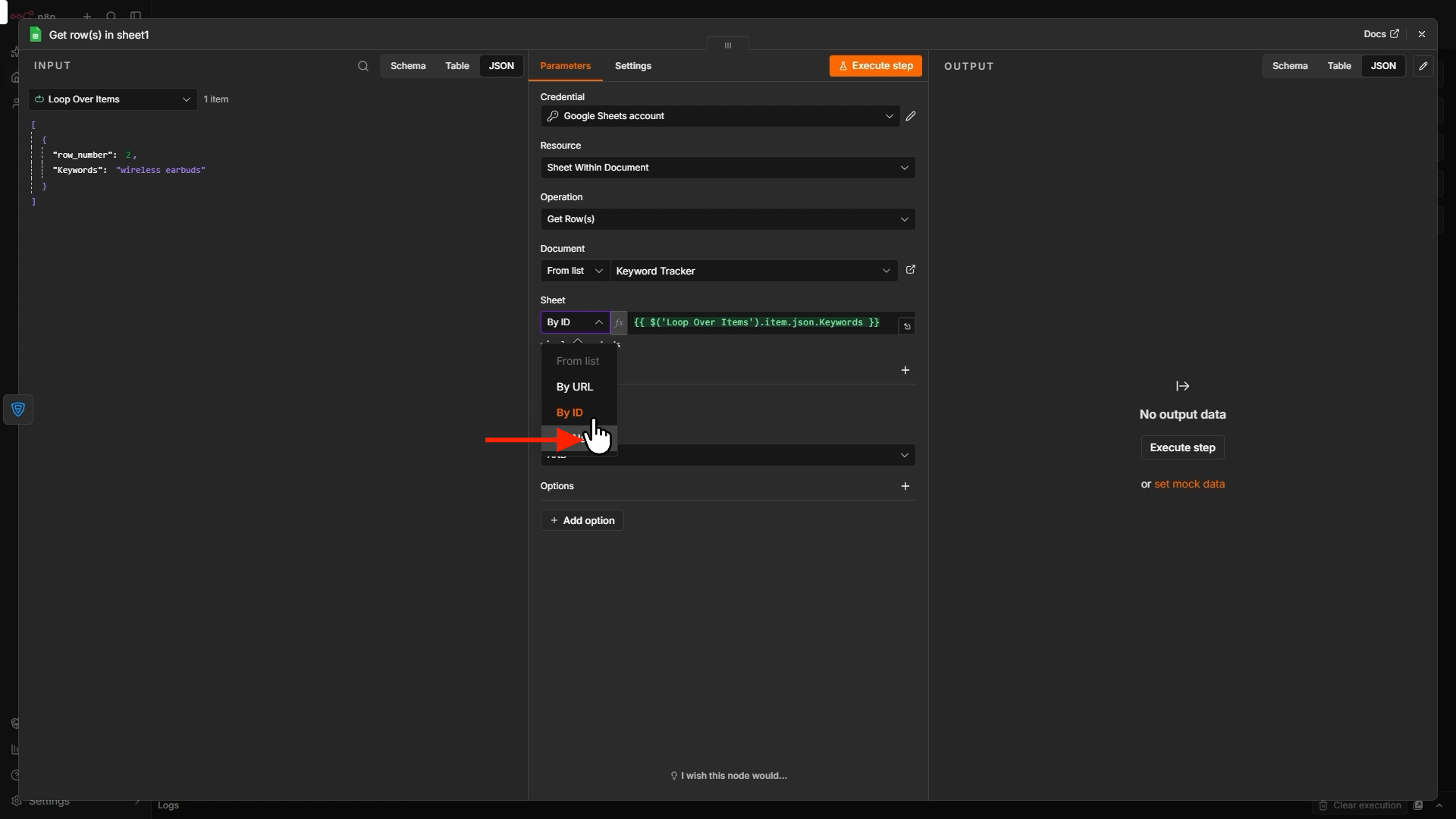The width and height of the screenshot is (1456, 819).
Task: Choose By ID in the Sheet mode list
Action: pos(570,413)
